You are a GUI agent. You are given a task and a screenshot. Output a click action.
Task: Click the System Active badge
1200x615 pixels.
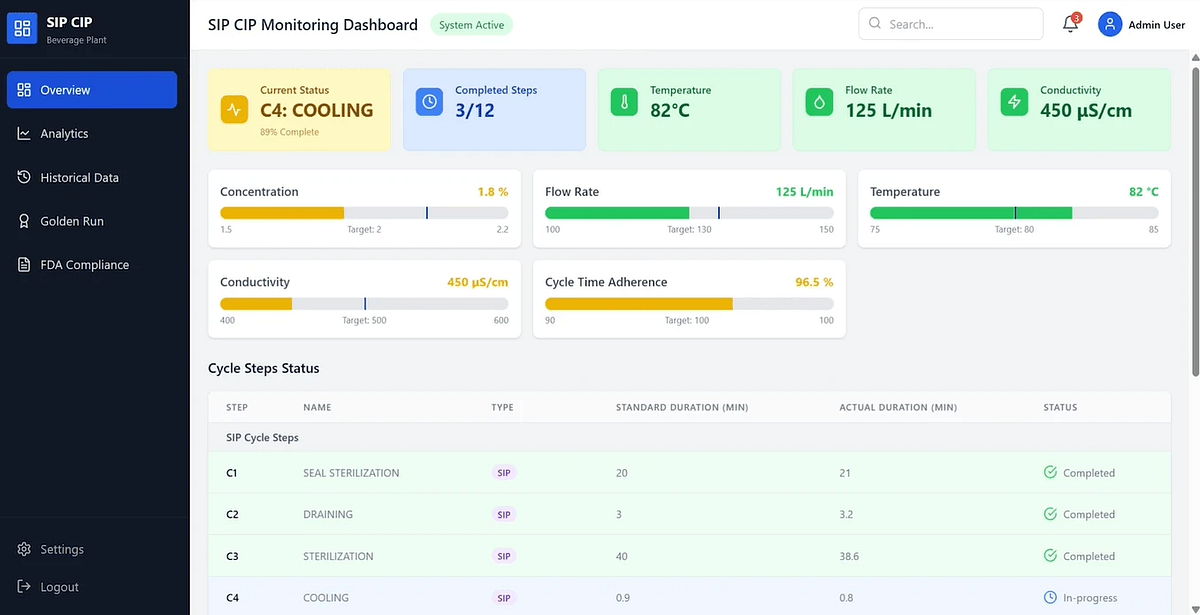[471, 24]
